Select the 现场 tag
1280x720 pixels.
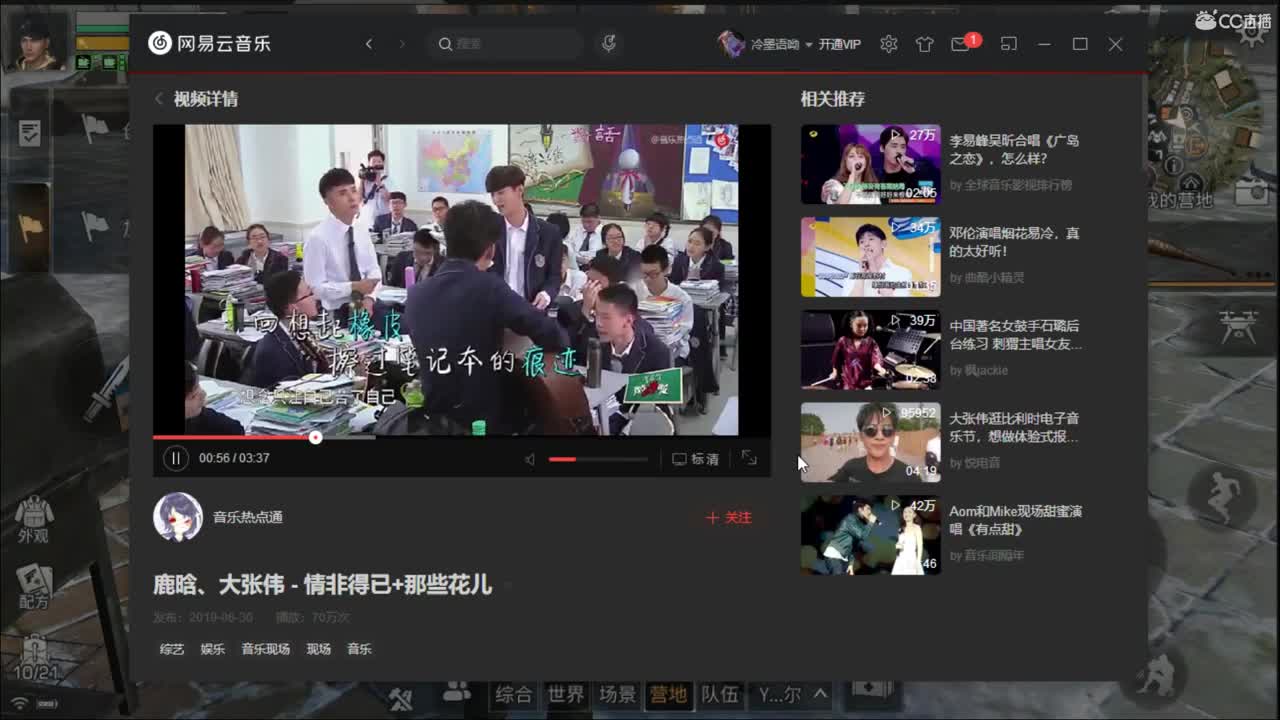pyautogui.click(x=318, y=649)
